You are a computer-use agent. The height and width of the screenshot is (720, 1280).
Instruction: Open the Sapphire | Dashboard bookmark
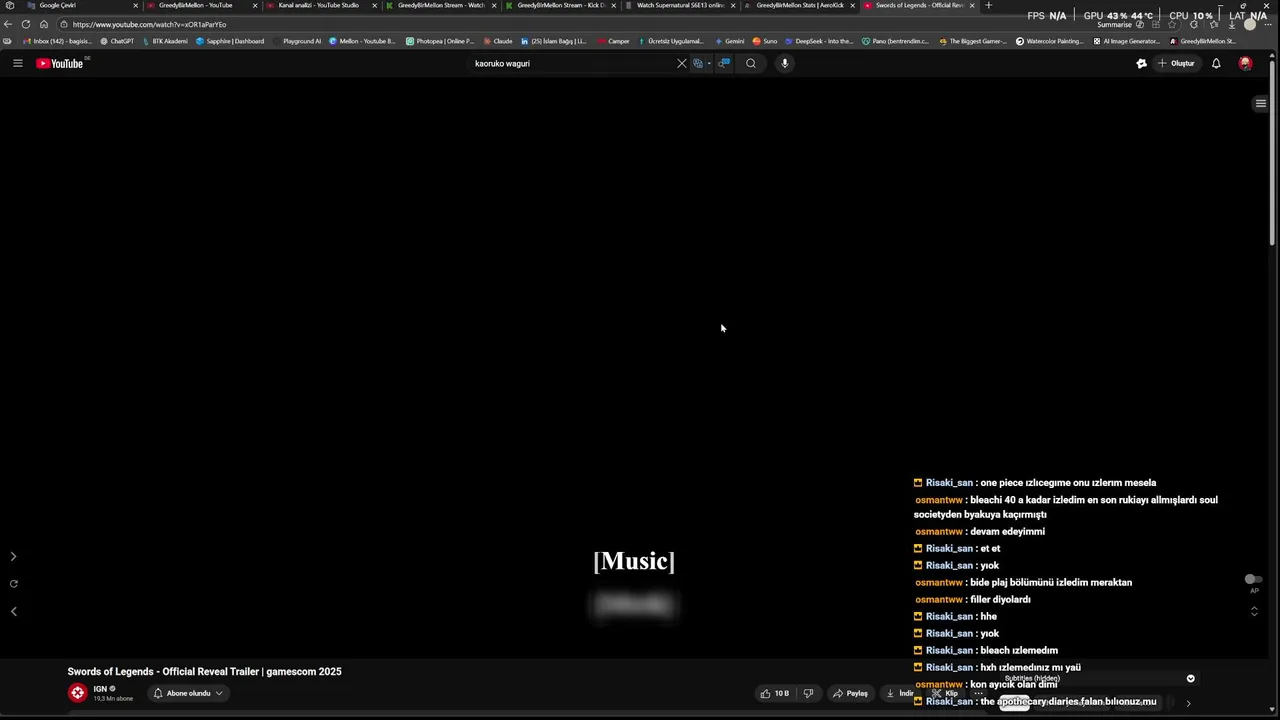coord(230,41)
